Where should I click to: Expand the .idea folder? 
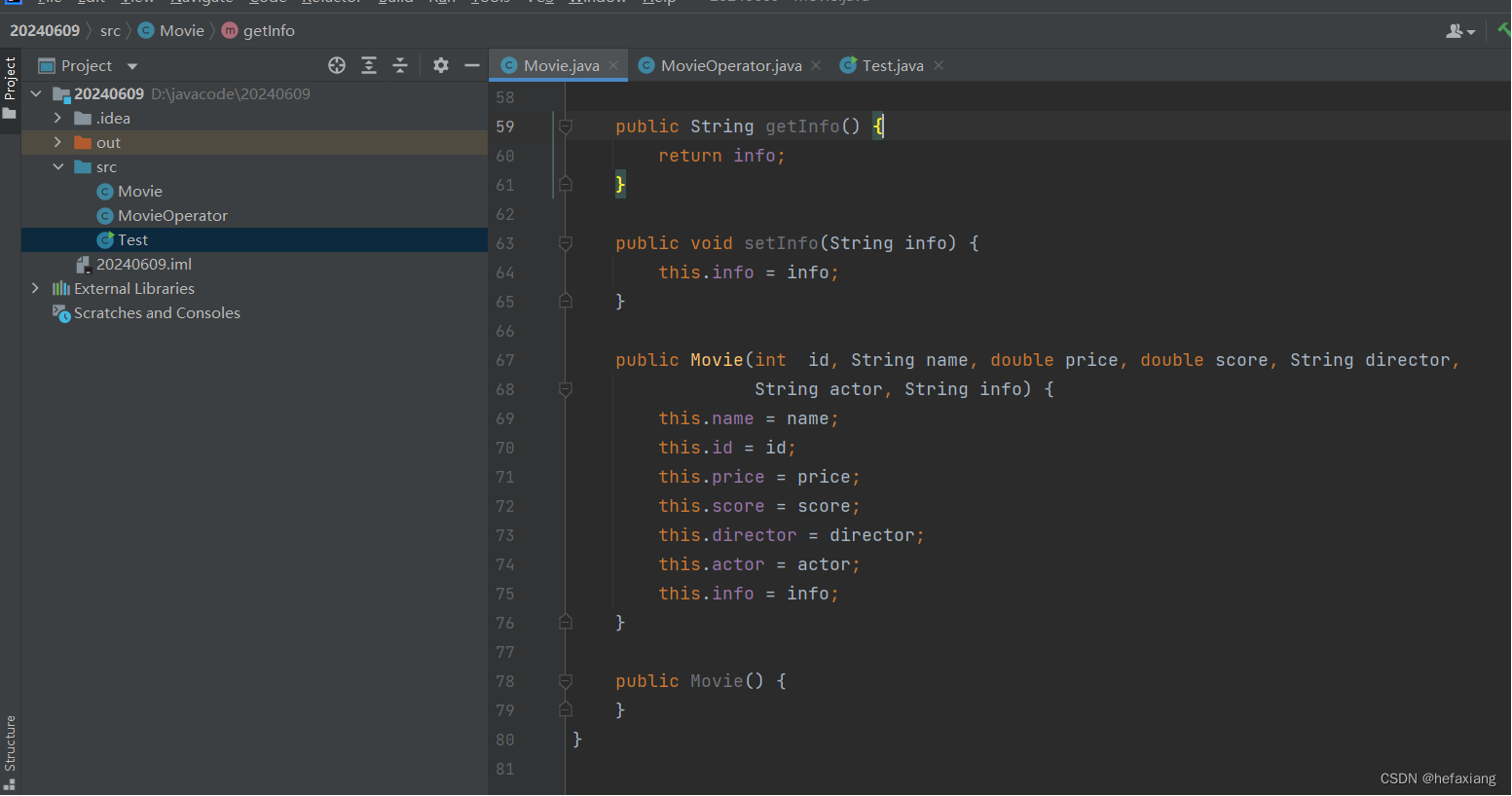coord(57,118)
